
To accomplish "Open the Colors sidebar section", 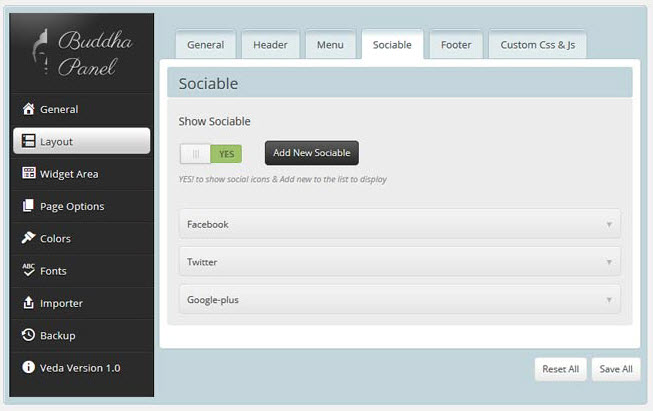I will (82, 238).
